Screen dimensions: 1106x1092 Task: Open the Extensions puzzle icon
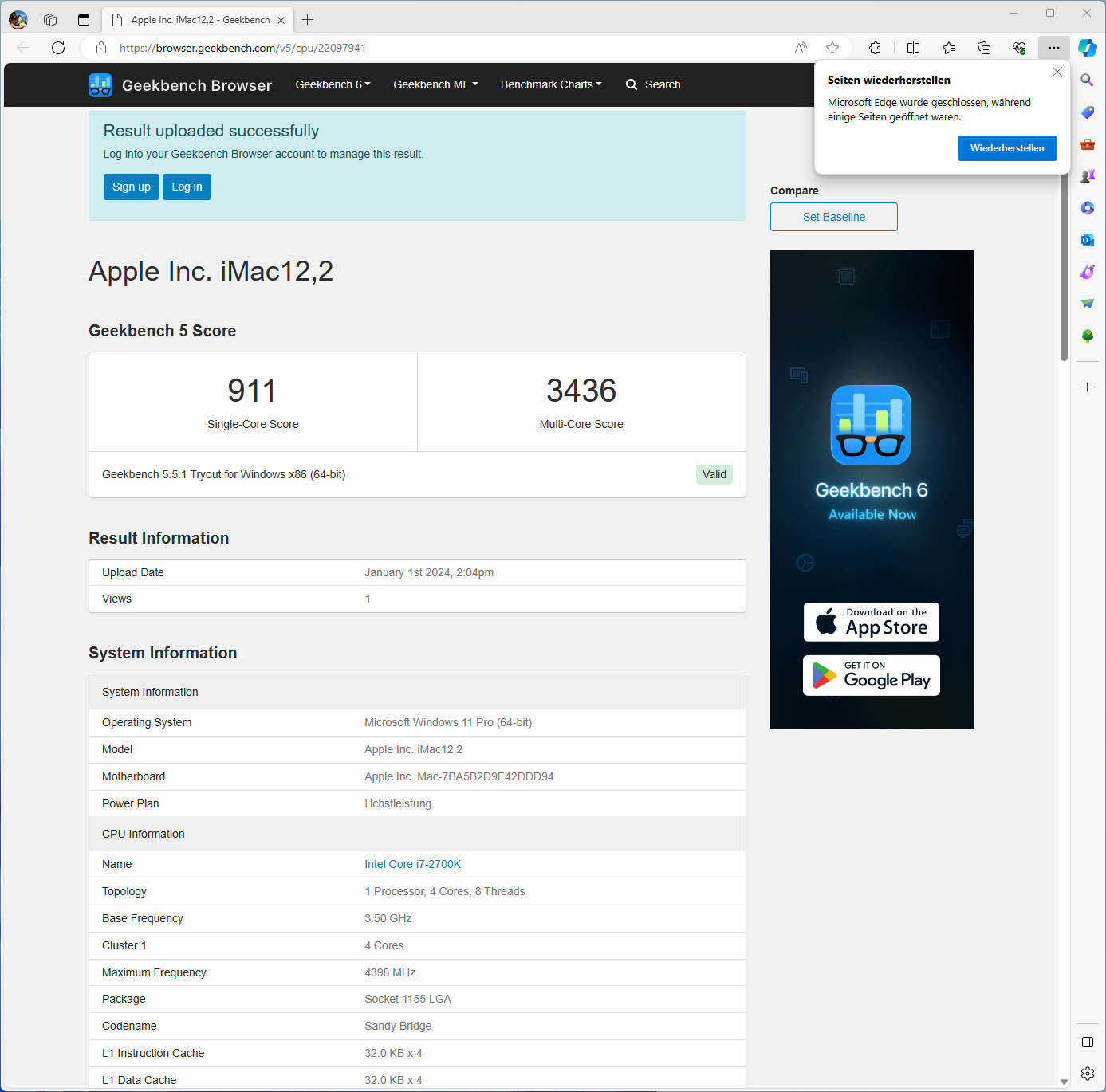pyautogui.click(x=875, y=48)
